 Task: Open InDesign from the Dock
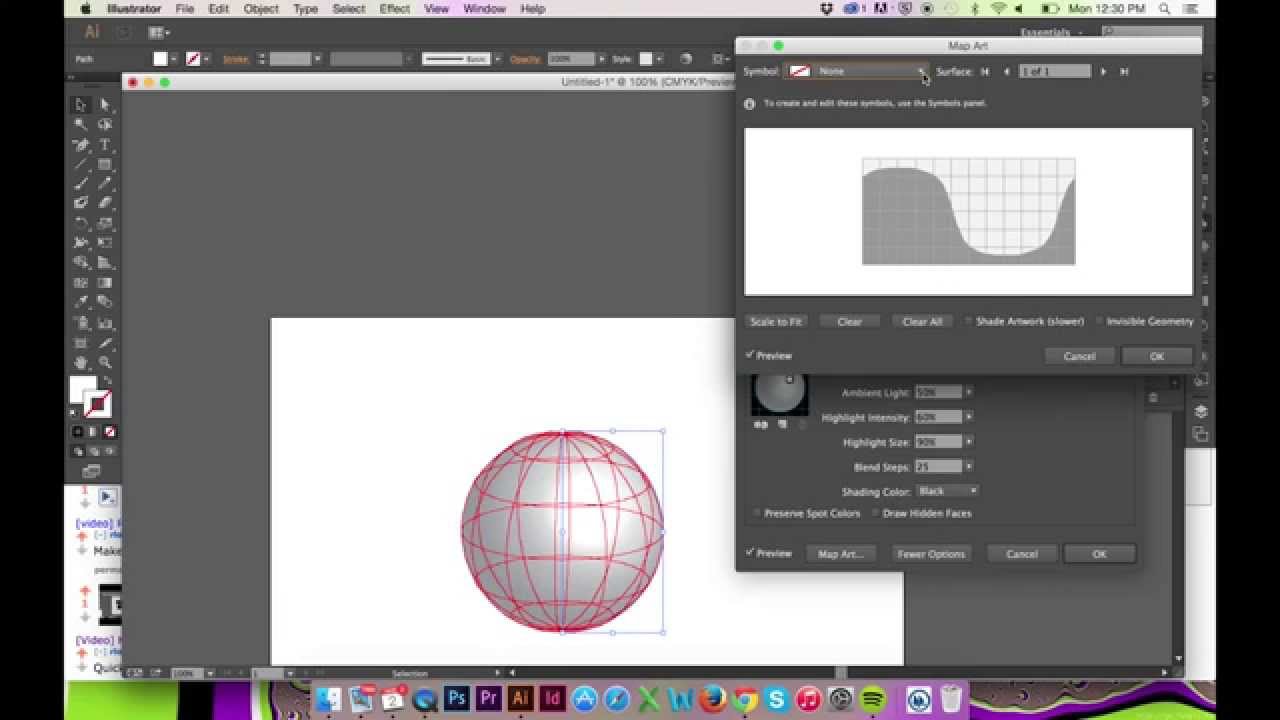coord(552,699)
